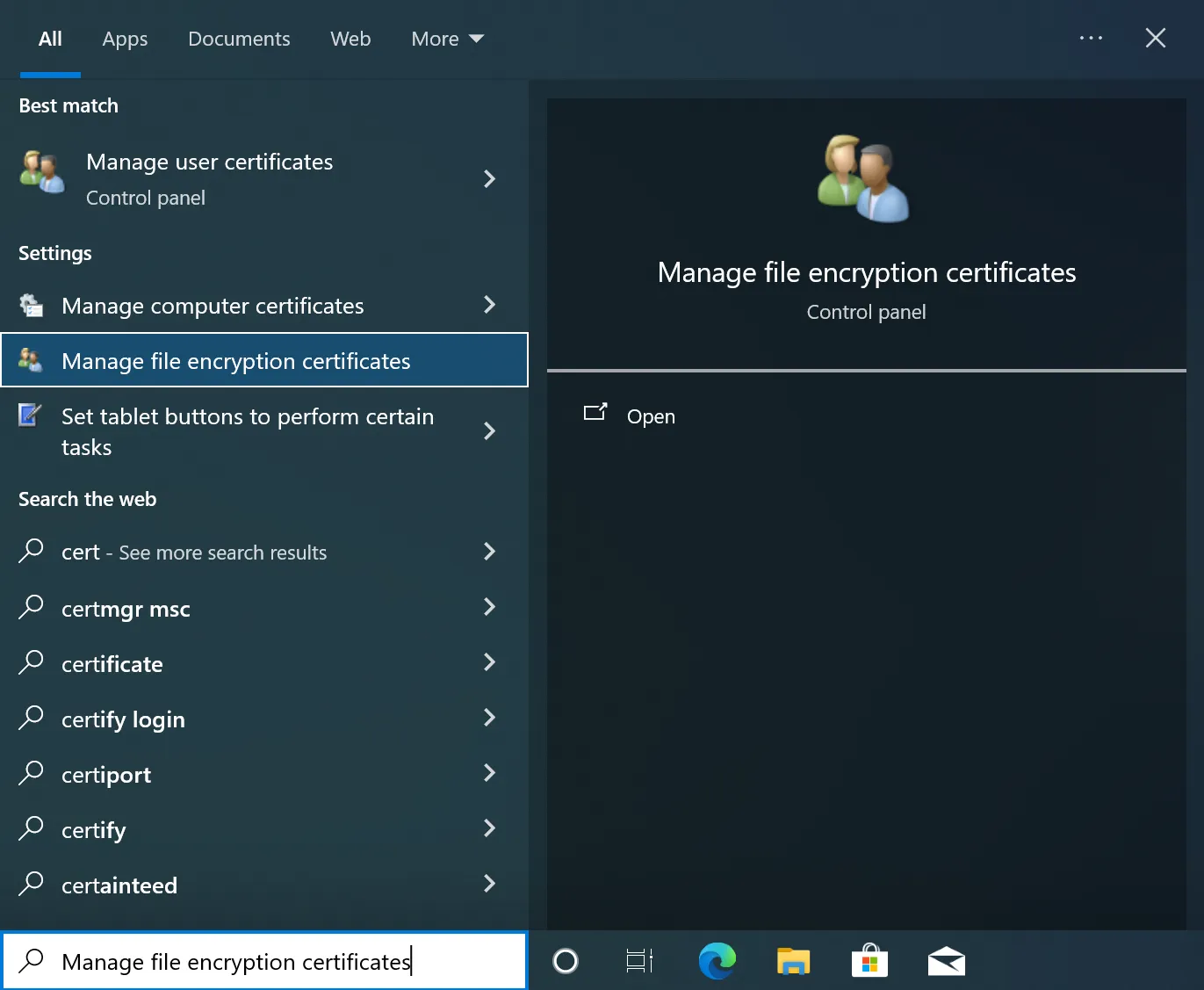Open the Mail app from the taskbar

pos(946,961)
